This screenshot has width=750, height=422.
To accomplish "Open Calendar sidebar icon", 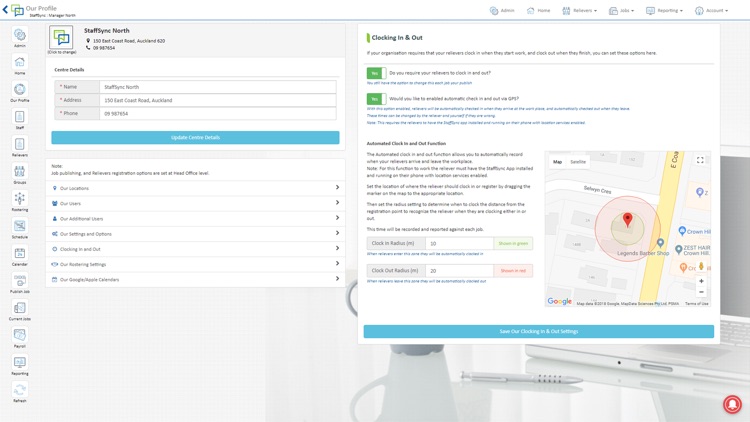I will [20, 253].
